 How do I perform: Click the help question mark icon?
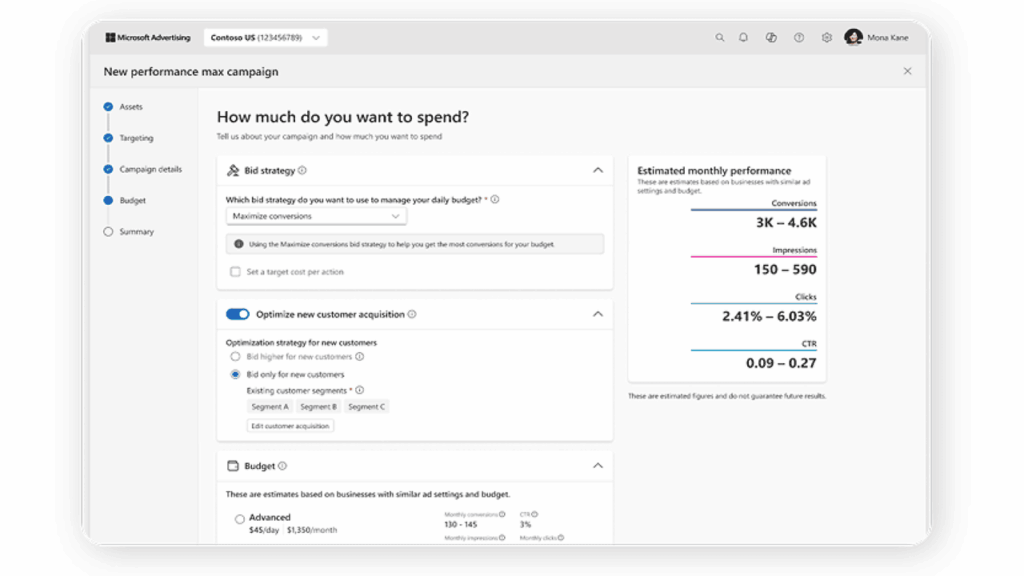[x=797, y=37]
